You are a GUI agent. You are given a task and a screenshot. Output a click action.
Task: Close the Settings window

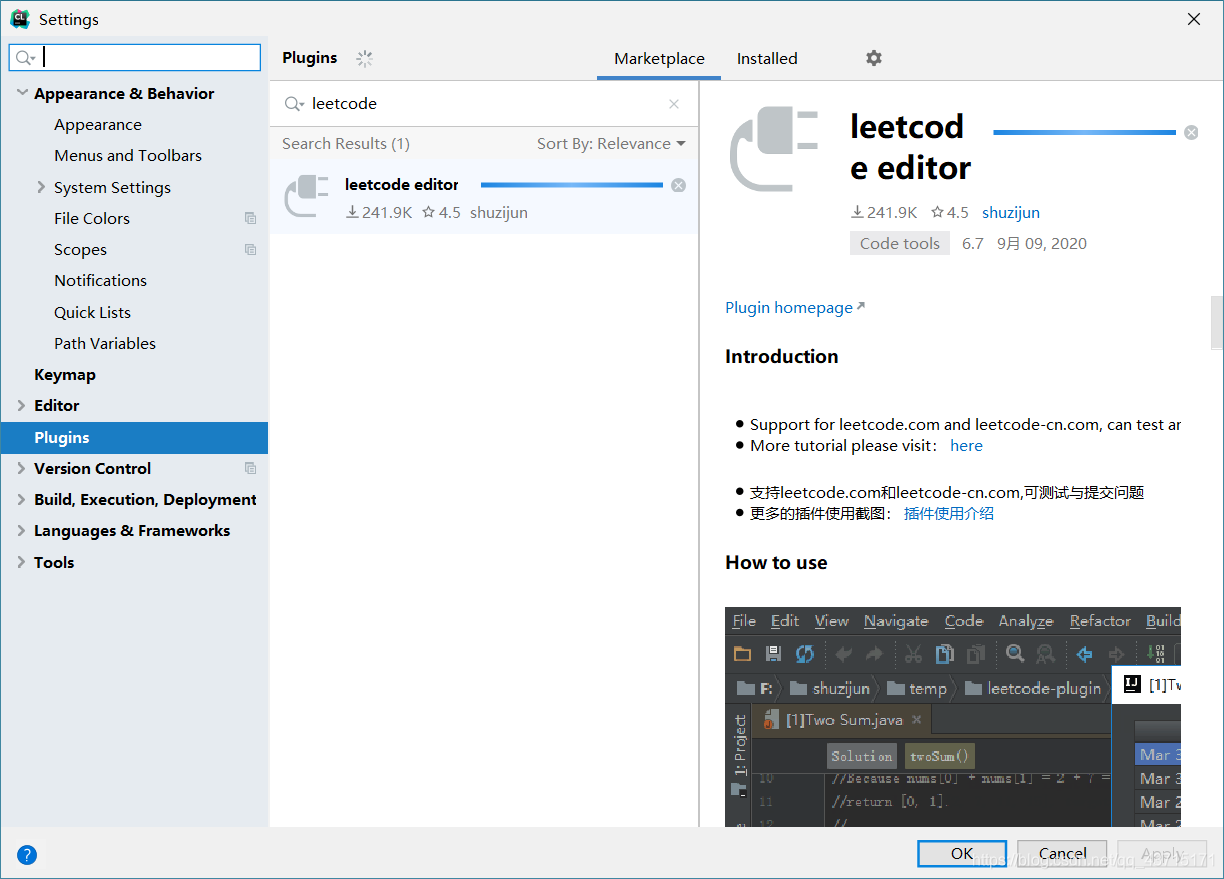[x=1194, y=19]
